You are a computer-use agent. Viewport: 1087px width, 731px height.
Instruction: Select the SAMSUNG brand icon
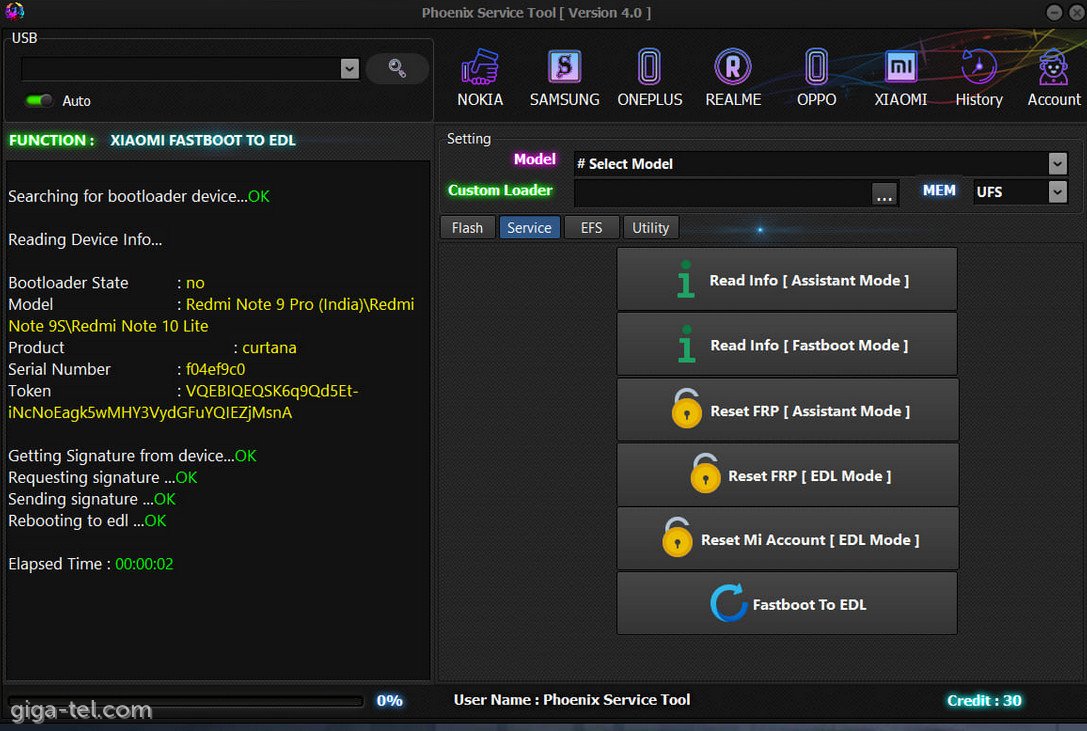[x=564, y=78]
